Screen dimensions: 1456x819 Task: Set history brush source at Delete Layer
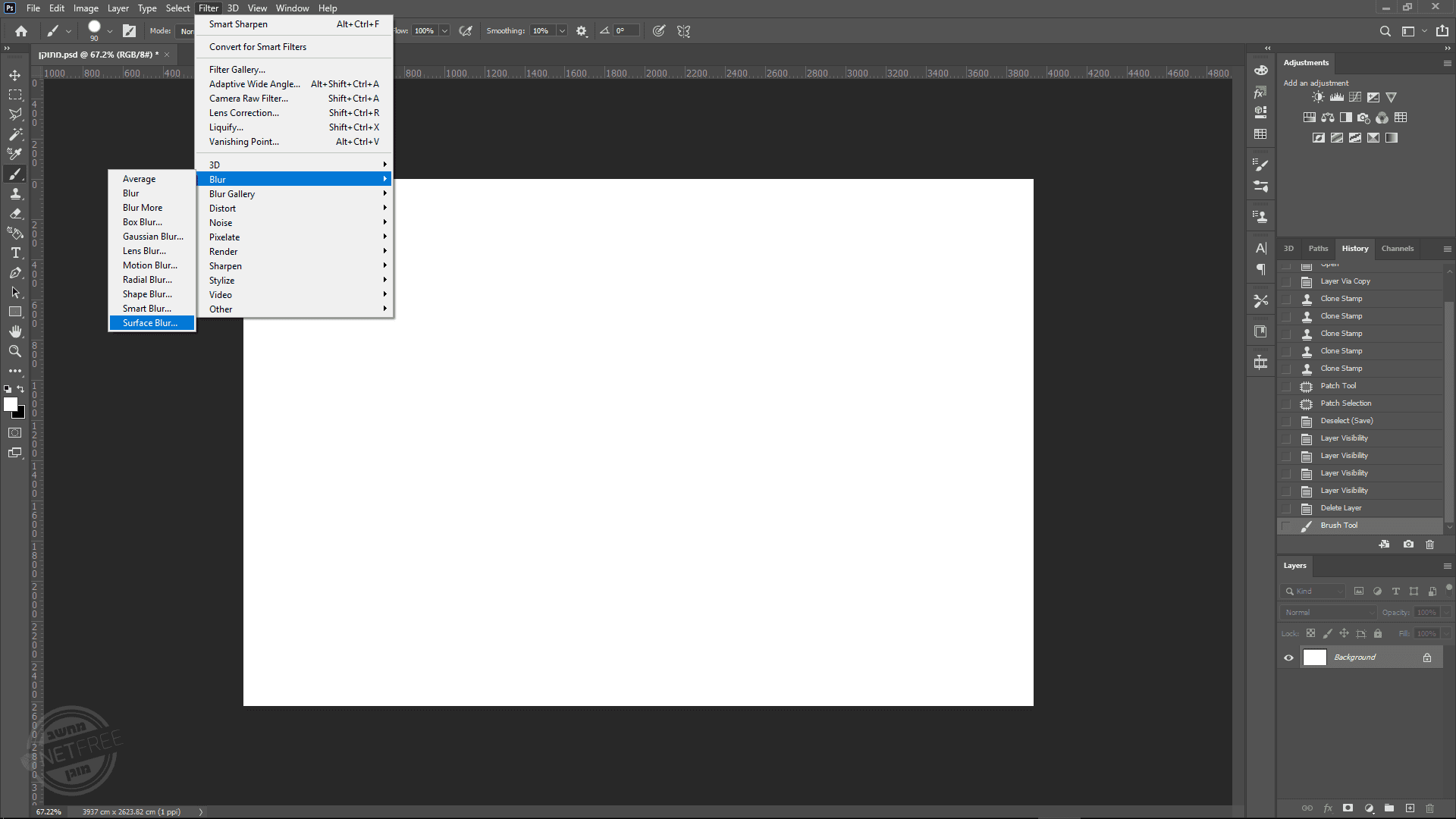pyautogui.click(x=1286, y=508)
